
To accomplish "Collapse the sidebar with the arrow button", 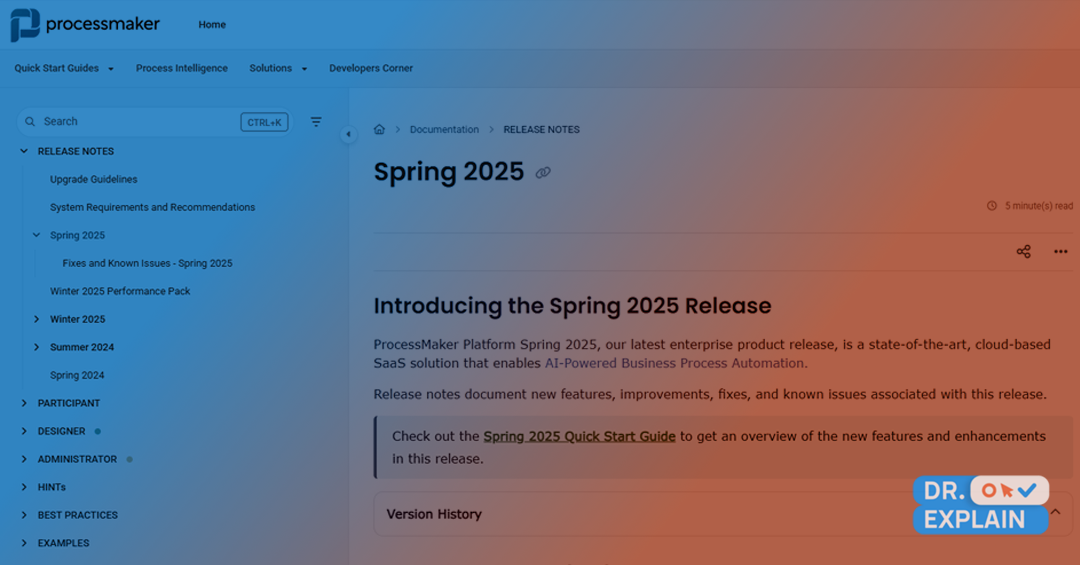I will coord(349,134).
